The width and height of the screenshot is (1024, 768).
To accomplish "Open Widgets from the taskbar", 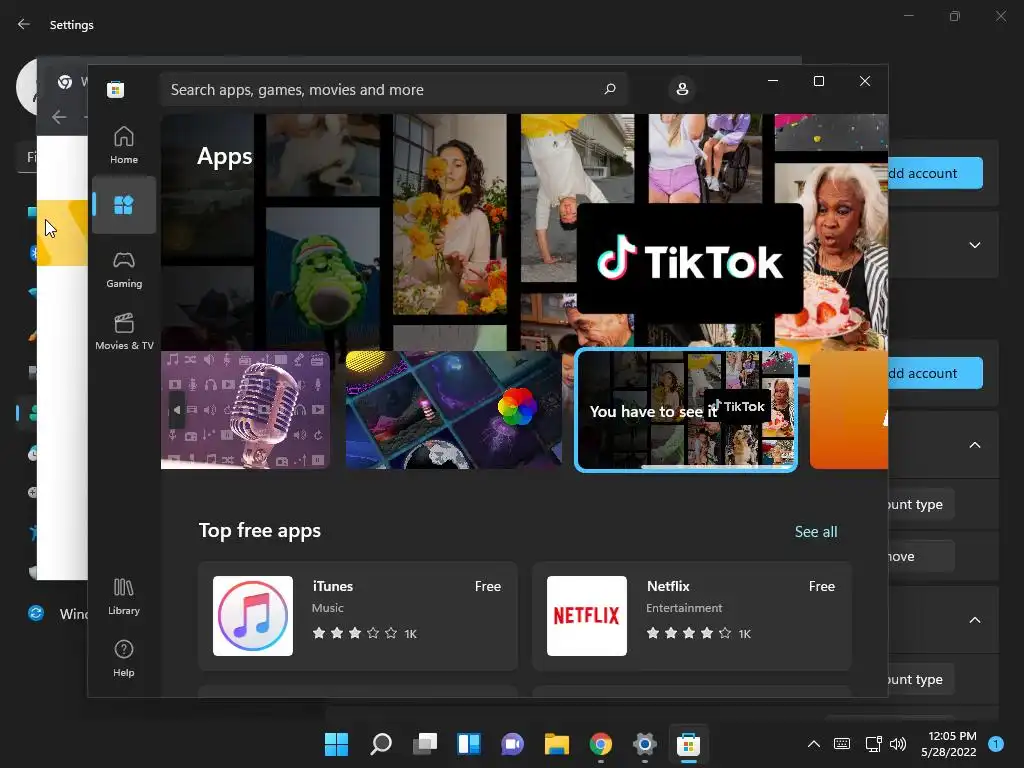I will click(x=469, y=744).
